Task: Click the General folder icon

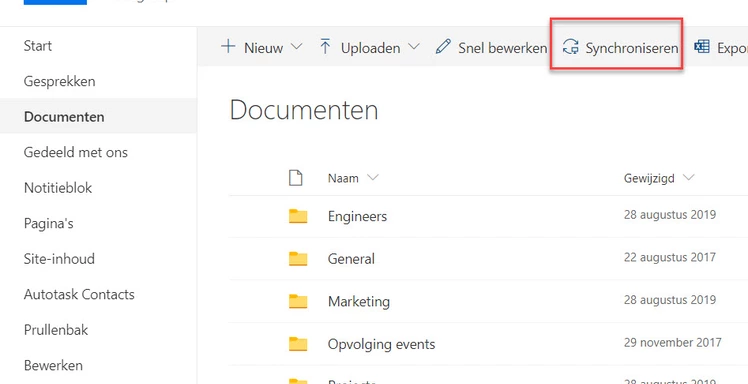Action: click(298, 259)
